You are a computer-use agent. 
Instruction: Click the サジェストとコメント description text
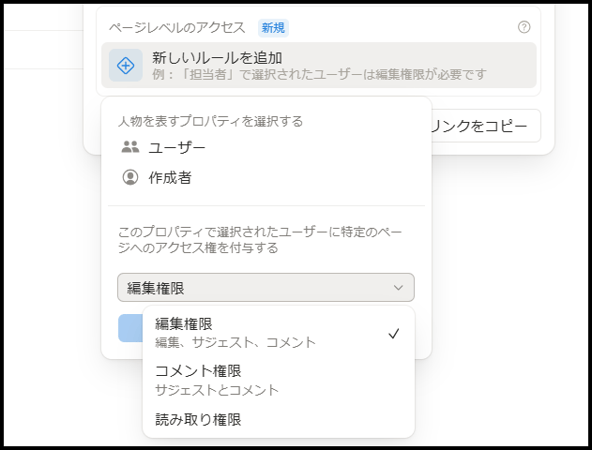[x=217, y=390]
